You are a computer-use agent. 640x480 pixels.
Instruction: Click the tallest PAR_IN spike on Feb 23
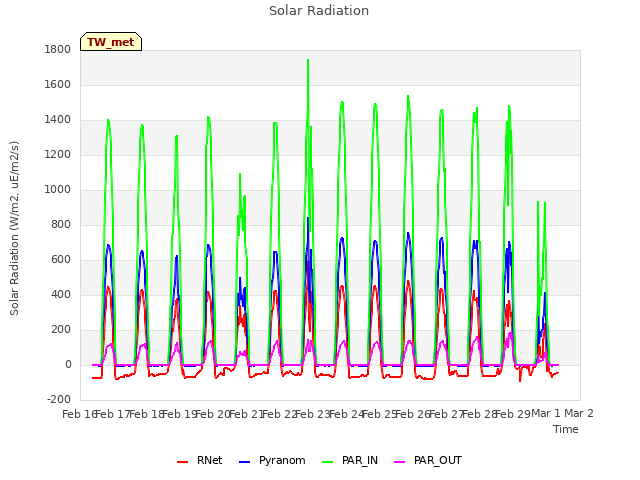point(308,60)
